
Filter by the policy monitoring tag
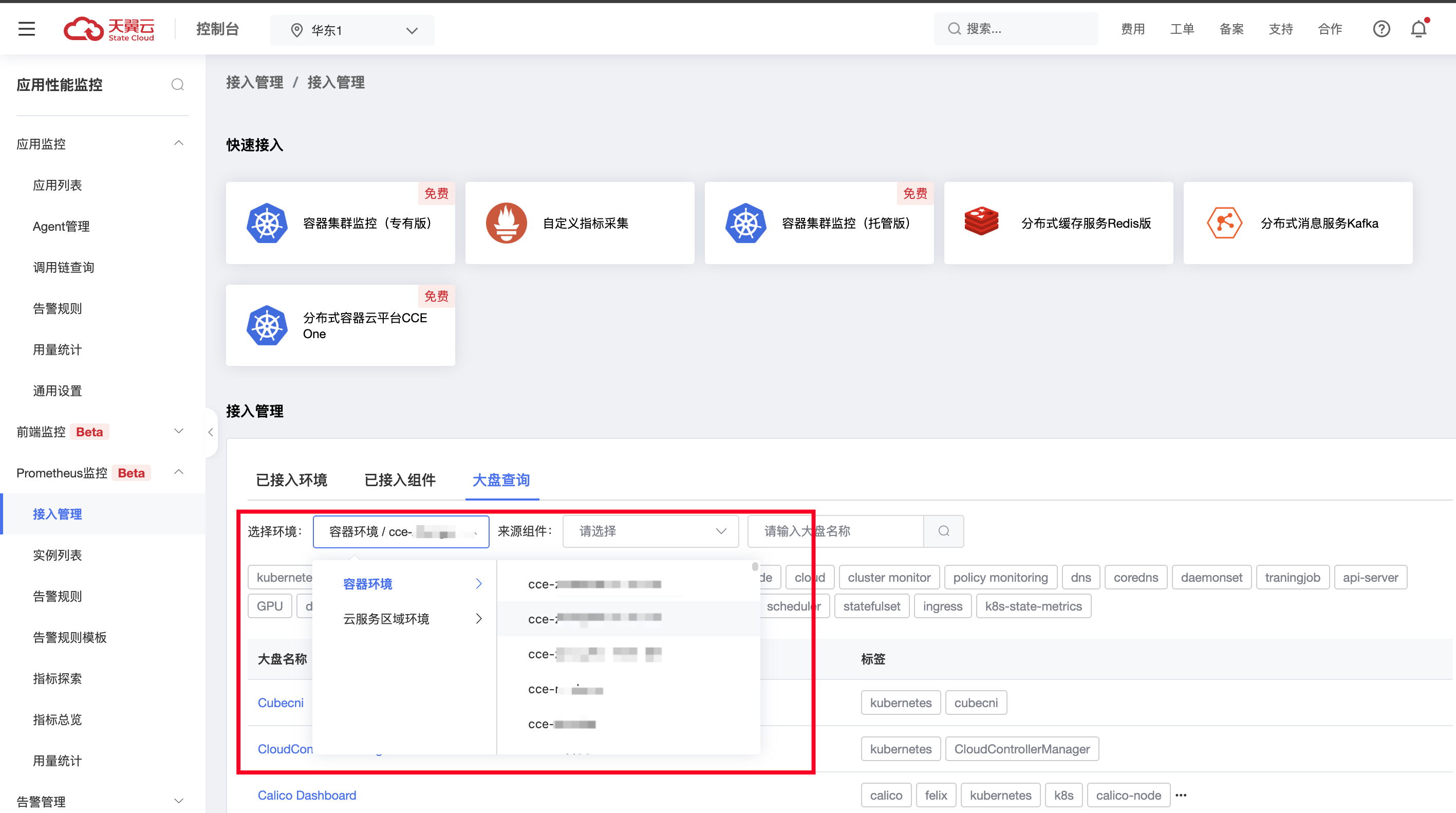coord(1000,577)
